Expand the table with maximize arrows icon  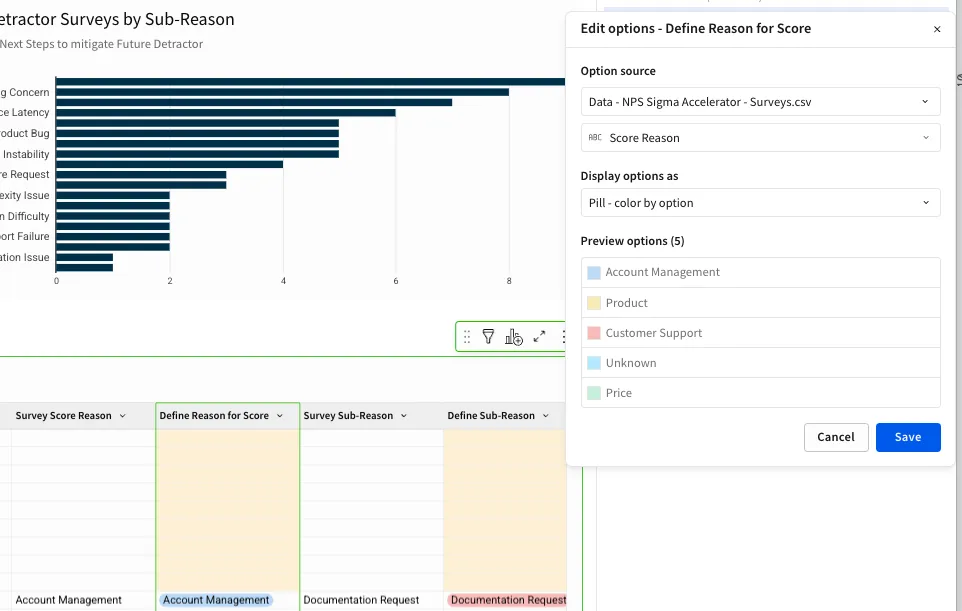[540, 337]
